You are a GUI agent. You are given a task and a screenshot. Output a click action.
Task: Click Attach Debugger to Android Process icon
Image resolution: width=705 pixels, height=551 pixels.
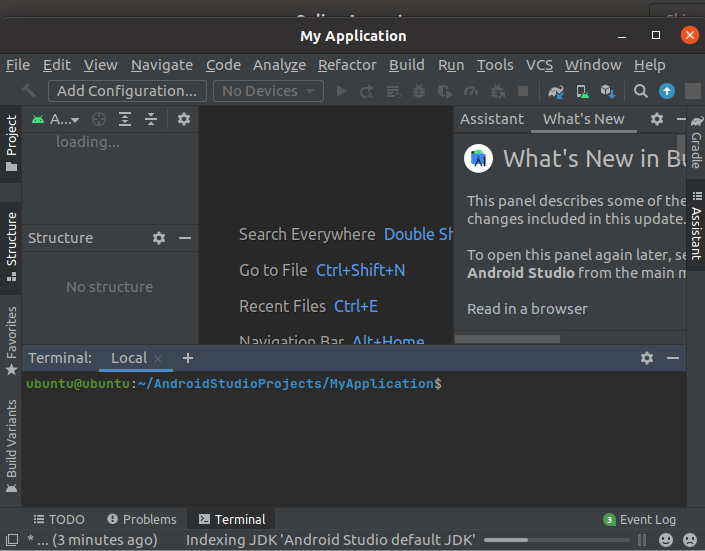[x=497, y=91]
